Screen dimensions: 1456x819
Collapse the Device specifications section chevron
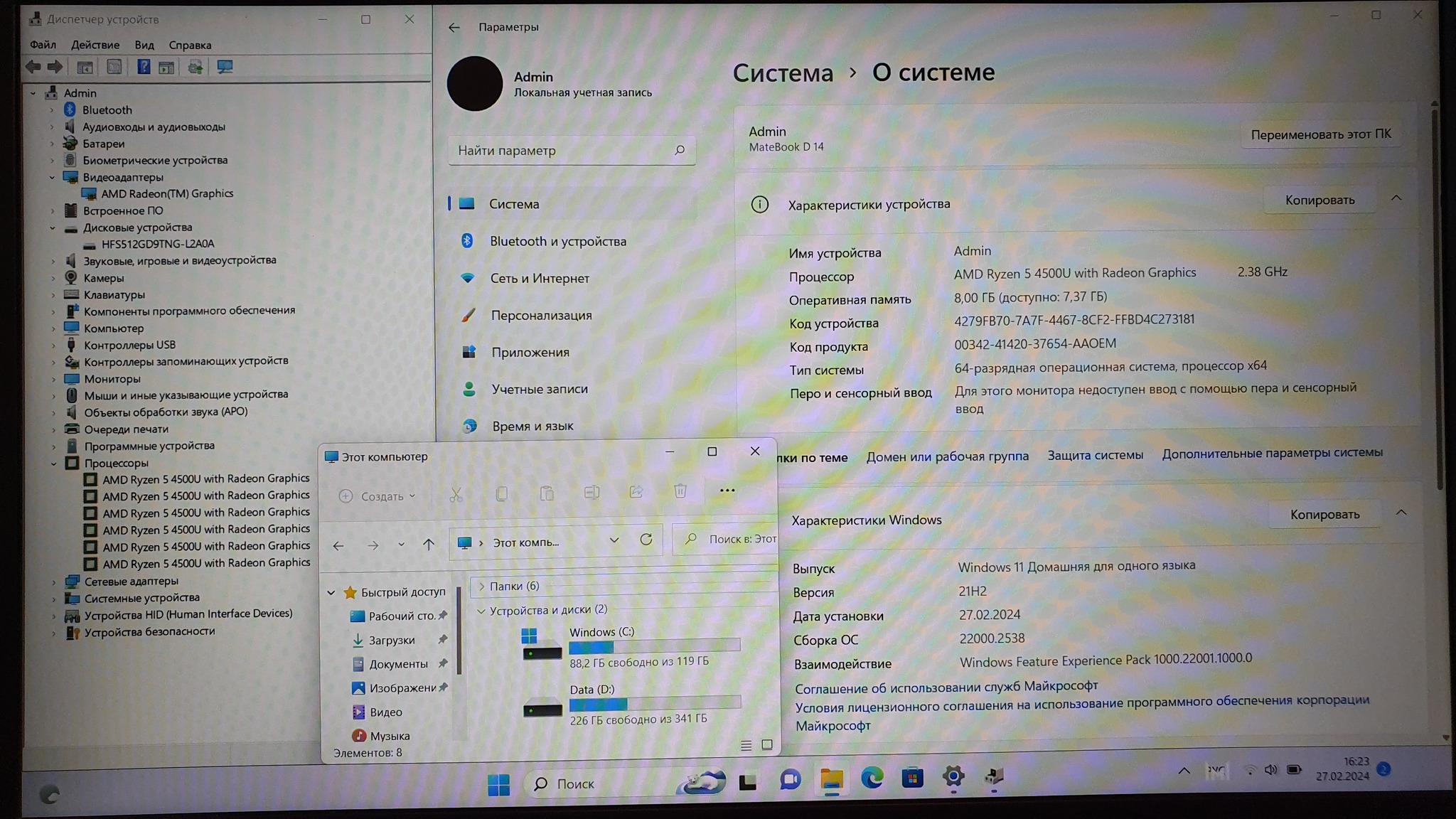click(x=1396, y=198)
